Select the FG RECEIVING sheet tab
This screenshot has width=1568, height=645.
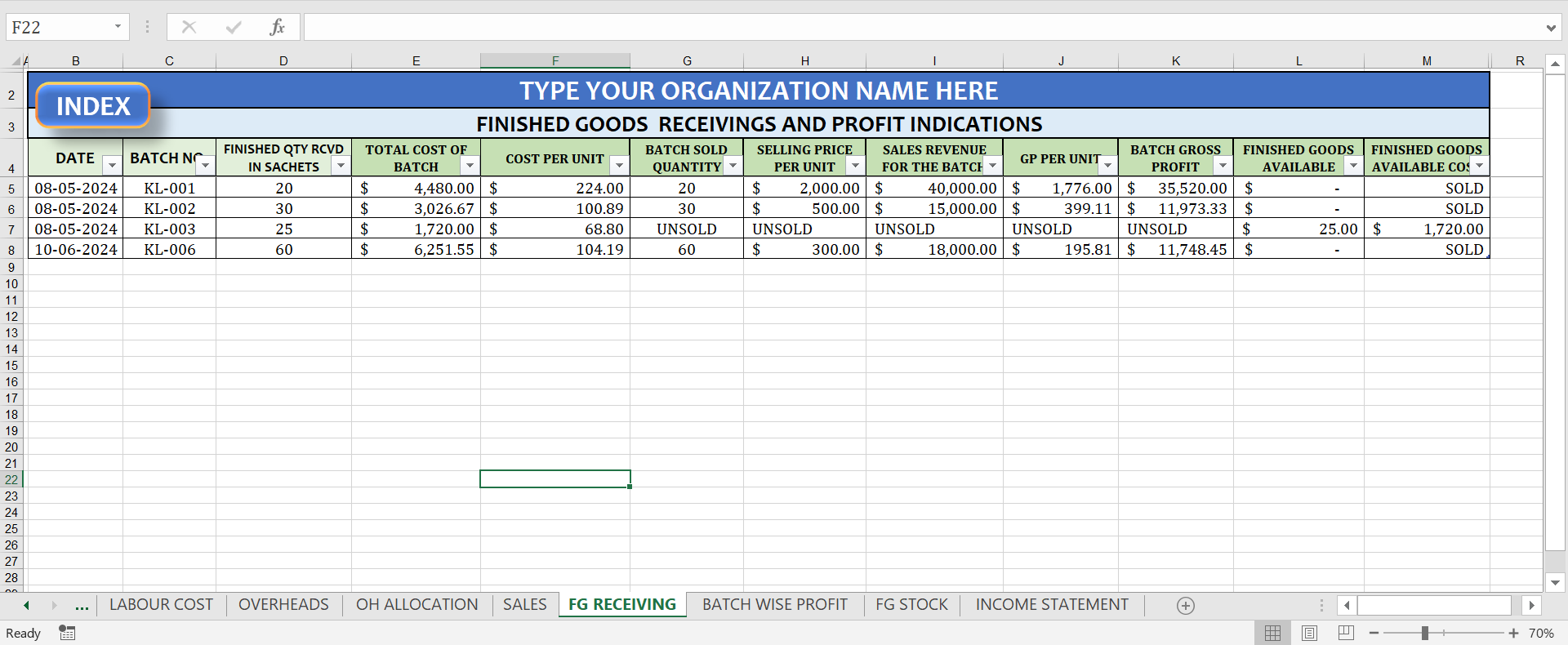pyautogui.click(x=622, y=605)
